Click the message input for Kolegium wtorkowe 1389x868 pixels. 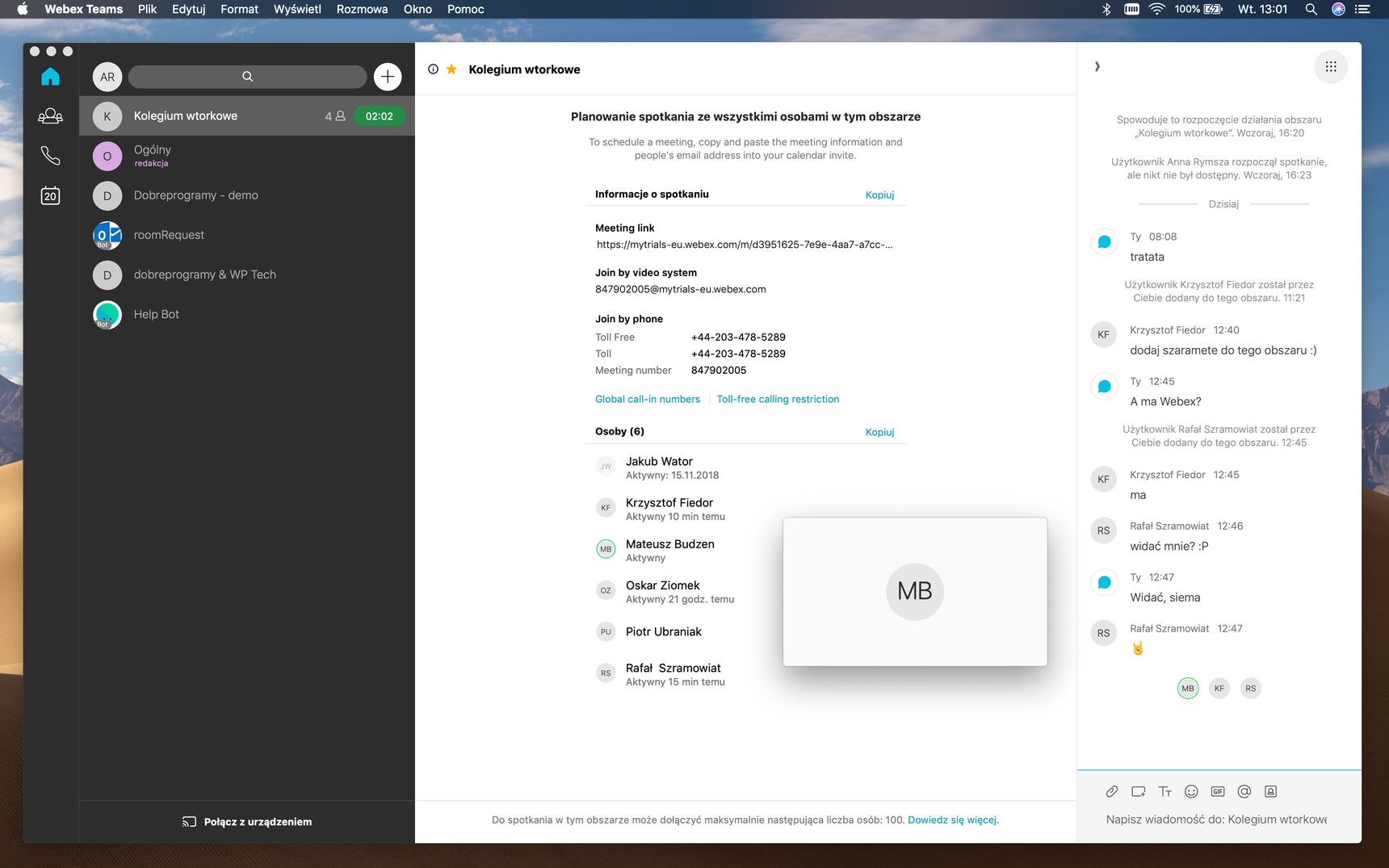[1216, 819]
